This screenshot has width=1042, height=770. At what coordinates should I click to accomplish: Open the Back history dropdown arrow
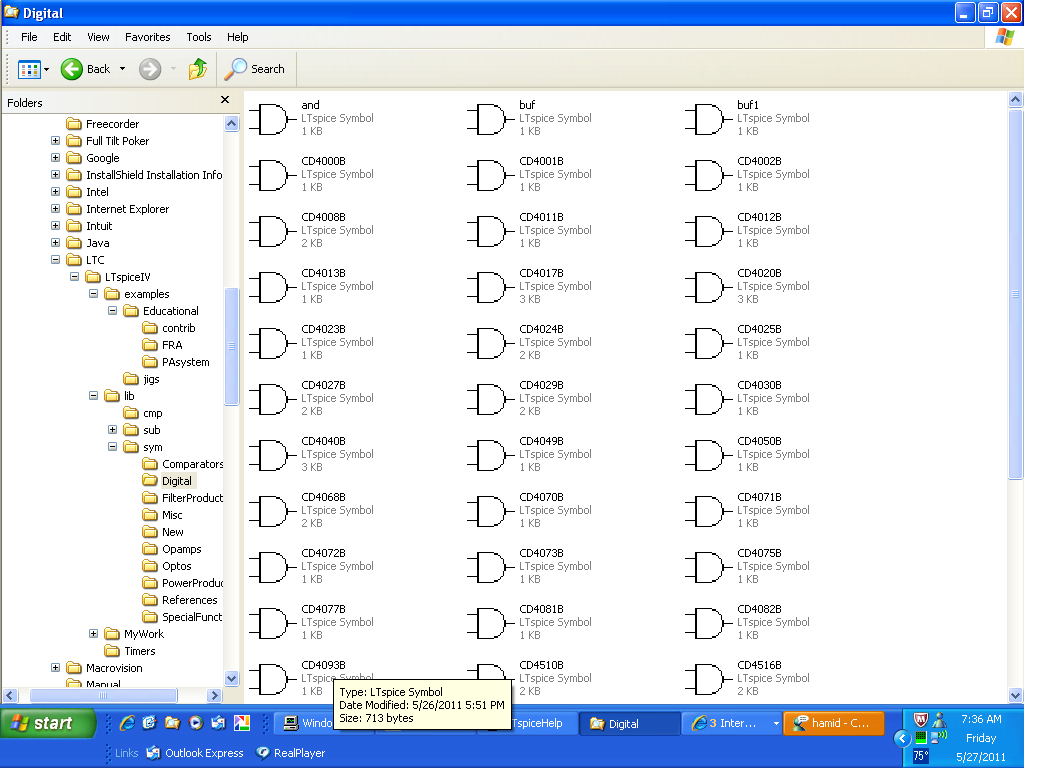pos(122,69)
